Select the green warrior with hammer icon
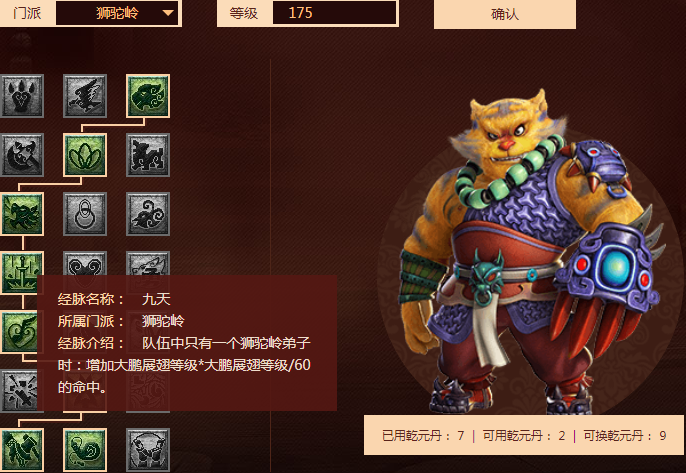This screenshot has height=473, width=686. coord(21,450)
